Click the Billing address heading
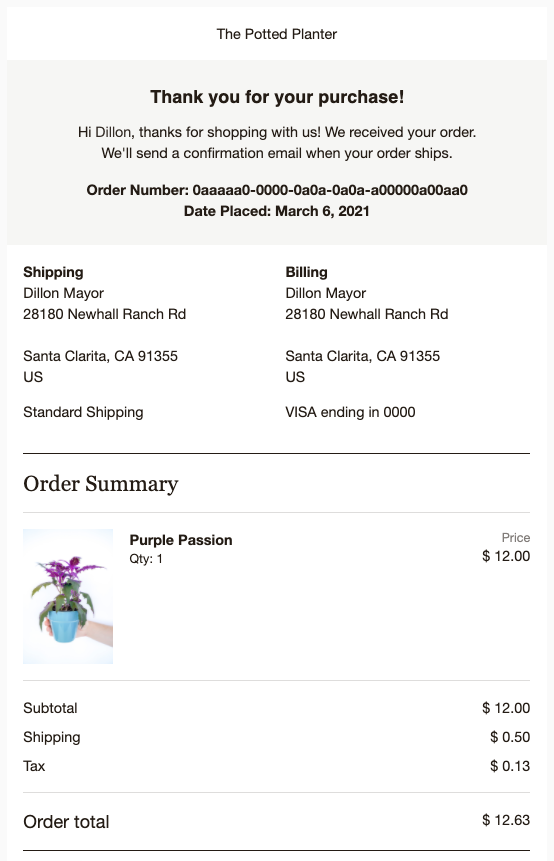 [306, 272]
